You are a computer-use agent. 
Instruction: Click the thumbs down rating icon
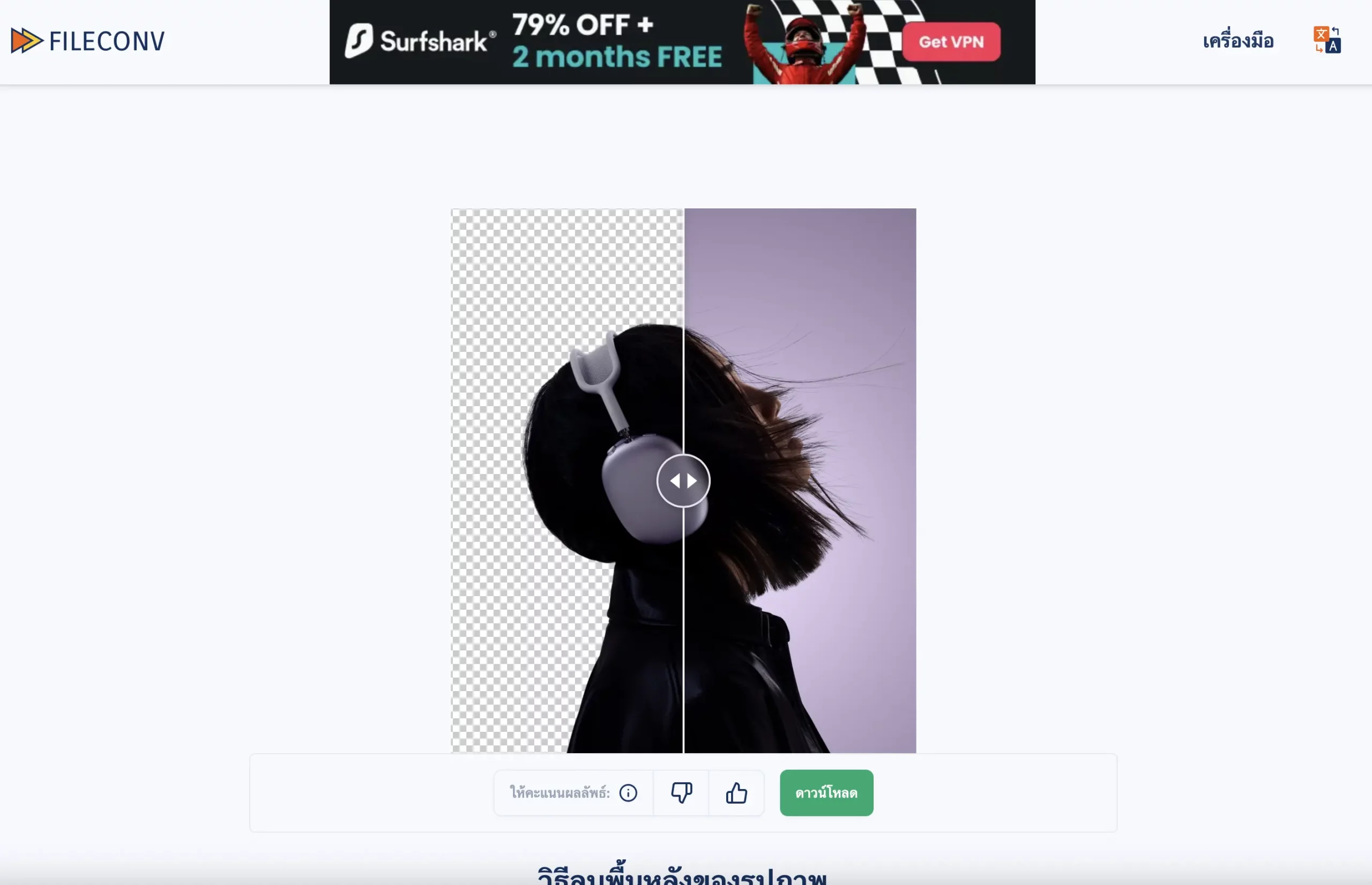(681, 792)
